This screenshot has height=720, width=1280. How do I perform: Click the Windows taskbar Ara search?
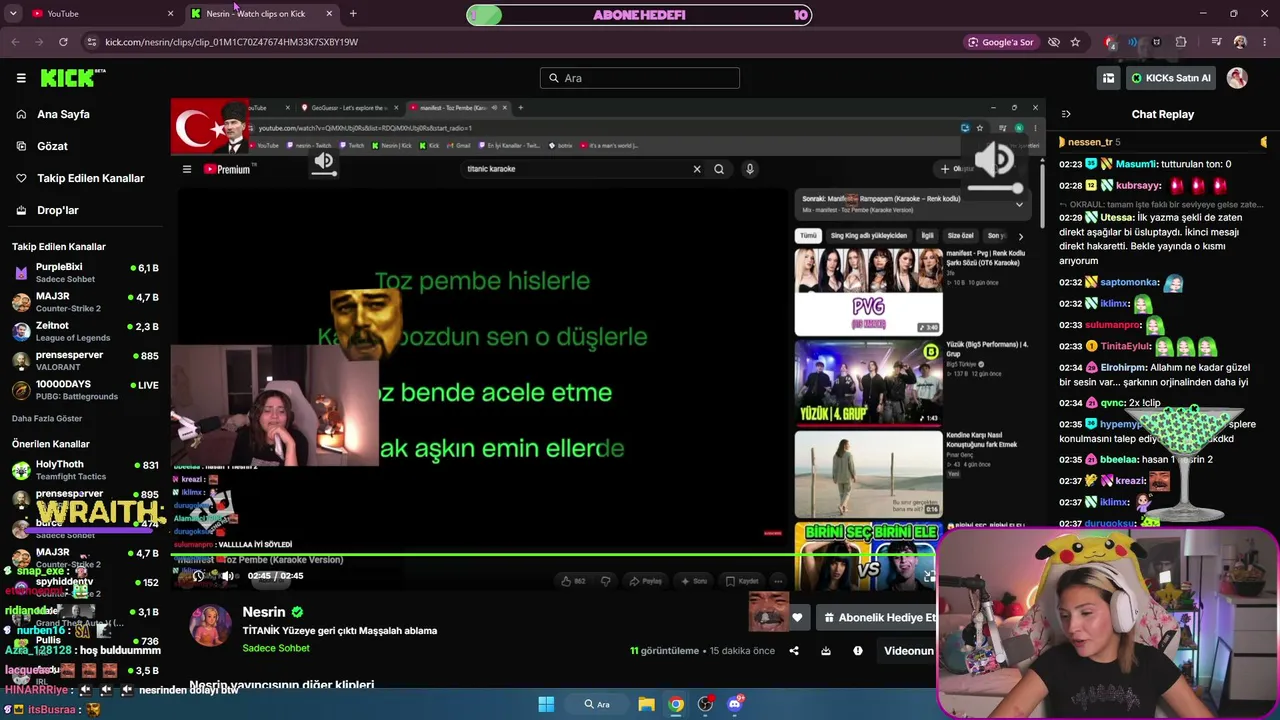(596, 704)
